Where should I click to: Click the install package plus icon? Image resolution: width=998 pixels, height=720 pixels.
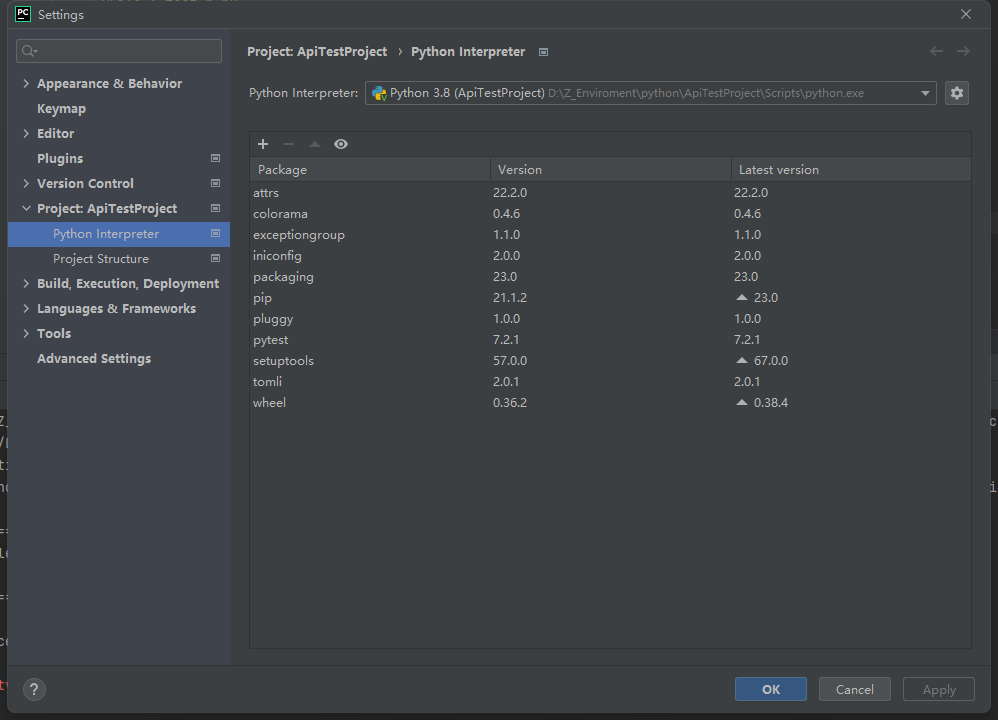pos(263,144)
